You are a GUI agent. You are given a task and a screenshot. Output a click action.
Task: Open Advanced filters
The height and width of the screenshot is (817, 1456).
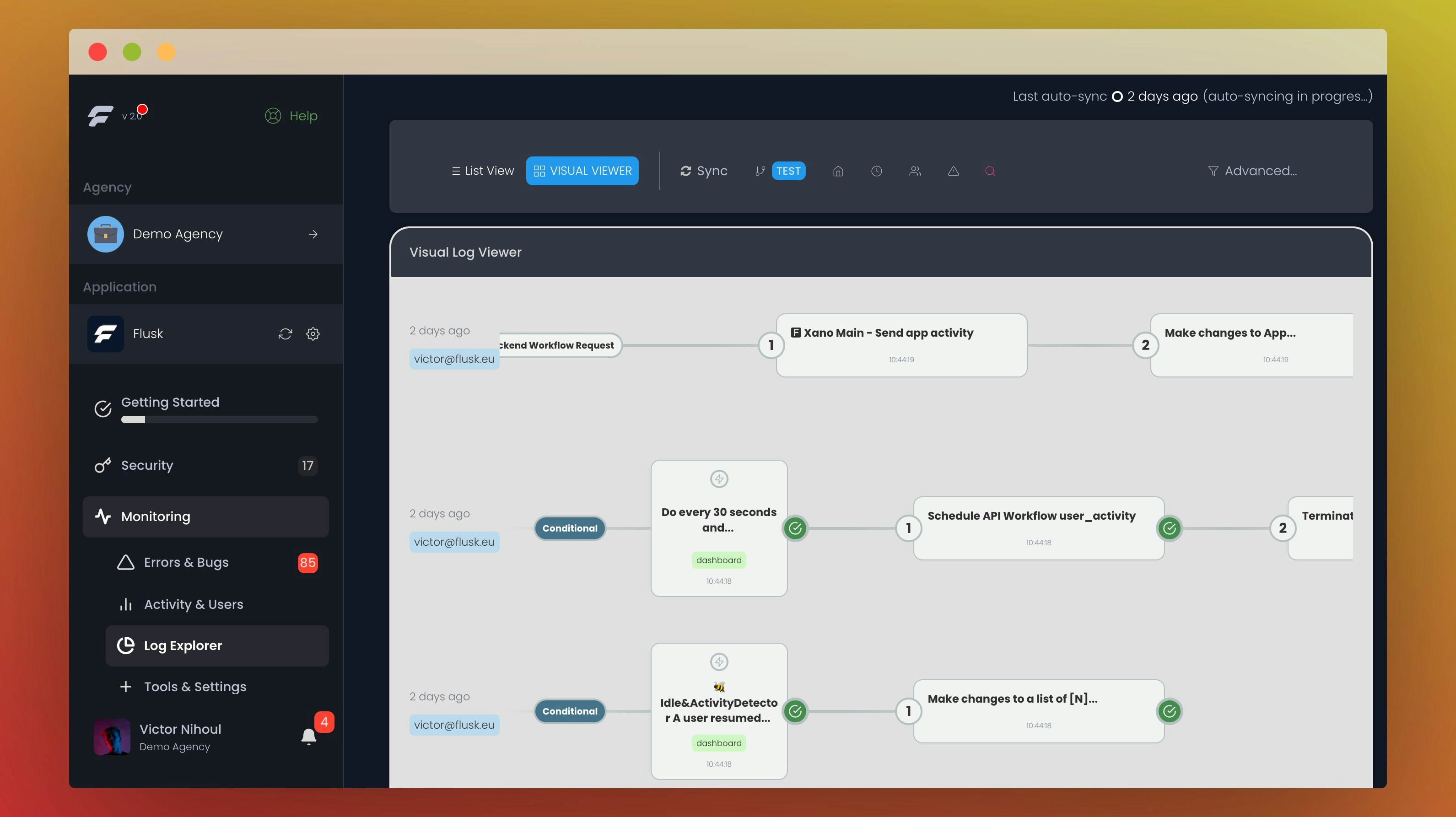tap(1252, 171)
